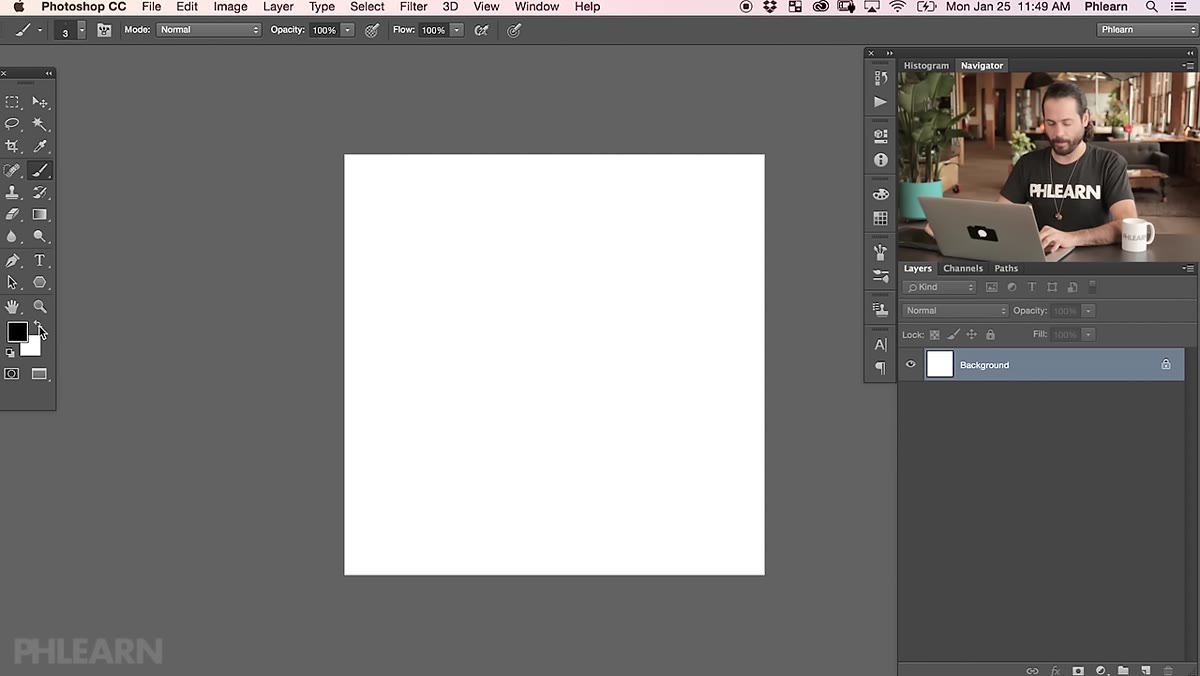Select the Brush tool in toolbox

click(x=40, y=171)
